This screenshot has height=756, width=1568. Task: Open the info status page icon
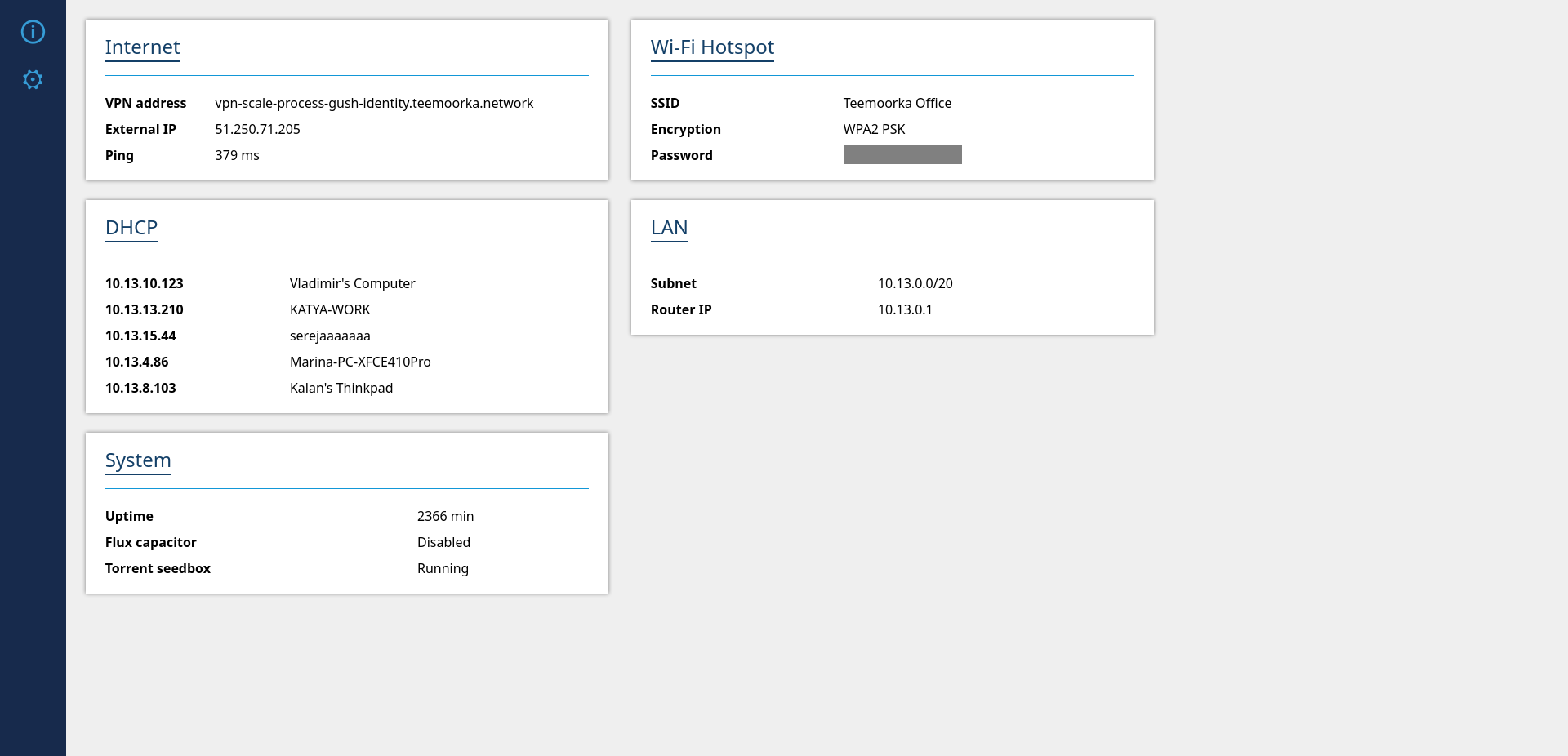point(33,32)
